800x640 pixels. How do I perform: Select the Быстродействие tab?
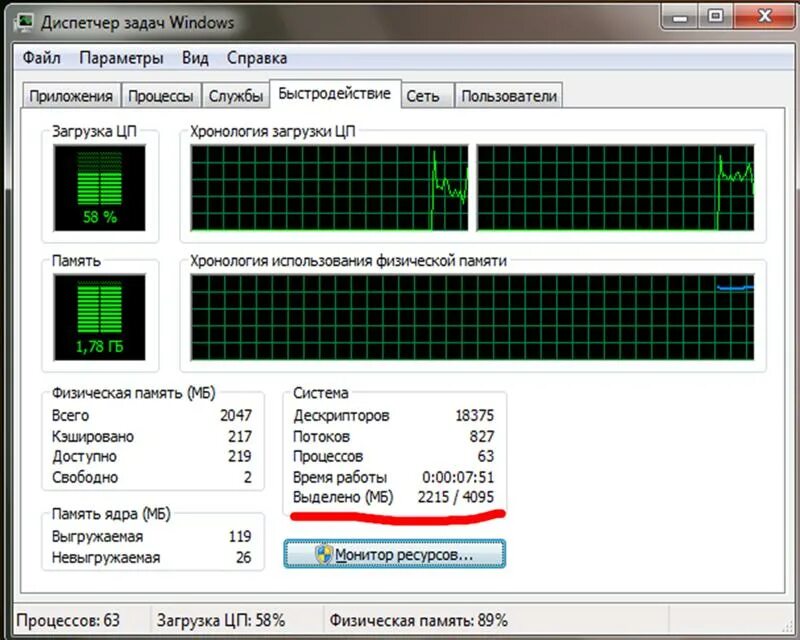coord(335,93)
